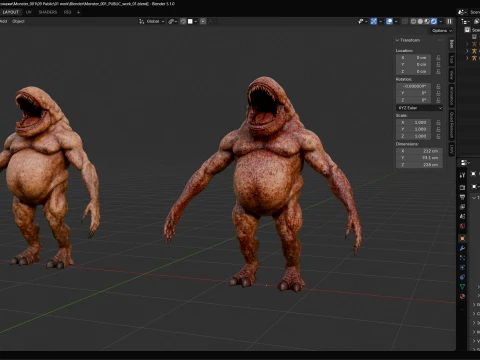Open the SHADERS workspace tab
480x360 pixels.
pyautogui.click(x=48, y=12)
